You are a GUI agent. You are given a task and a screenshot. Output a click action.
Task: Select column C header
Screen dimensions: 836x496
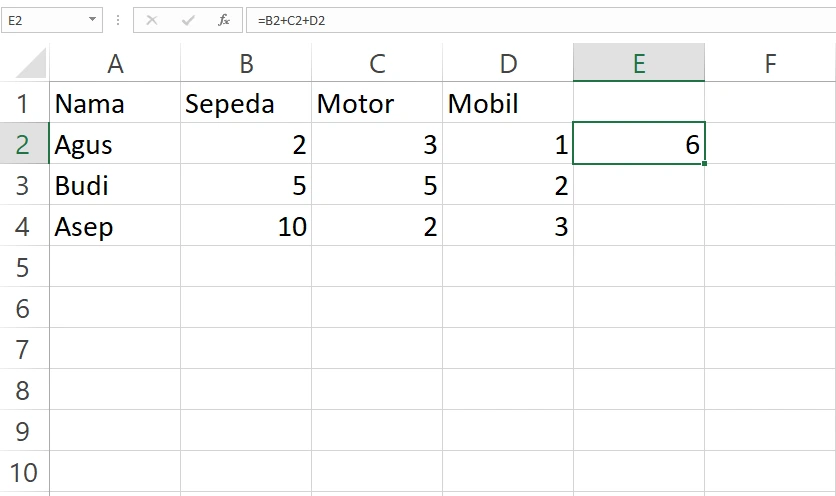[377, 63]
